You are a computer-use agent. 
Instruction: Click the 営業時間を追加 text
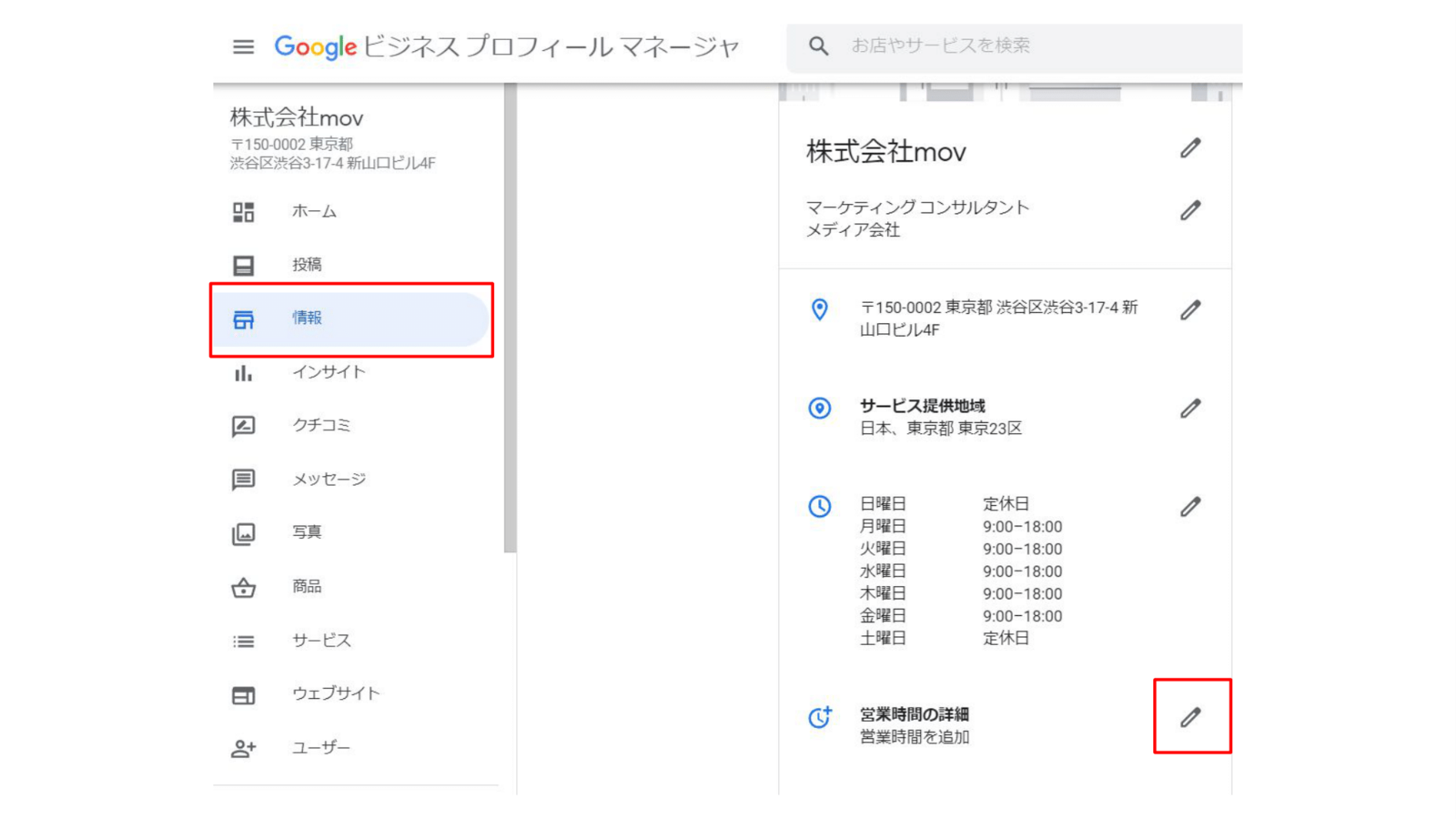click(915, 737)
